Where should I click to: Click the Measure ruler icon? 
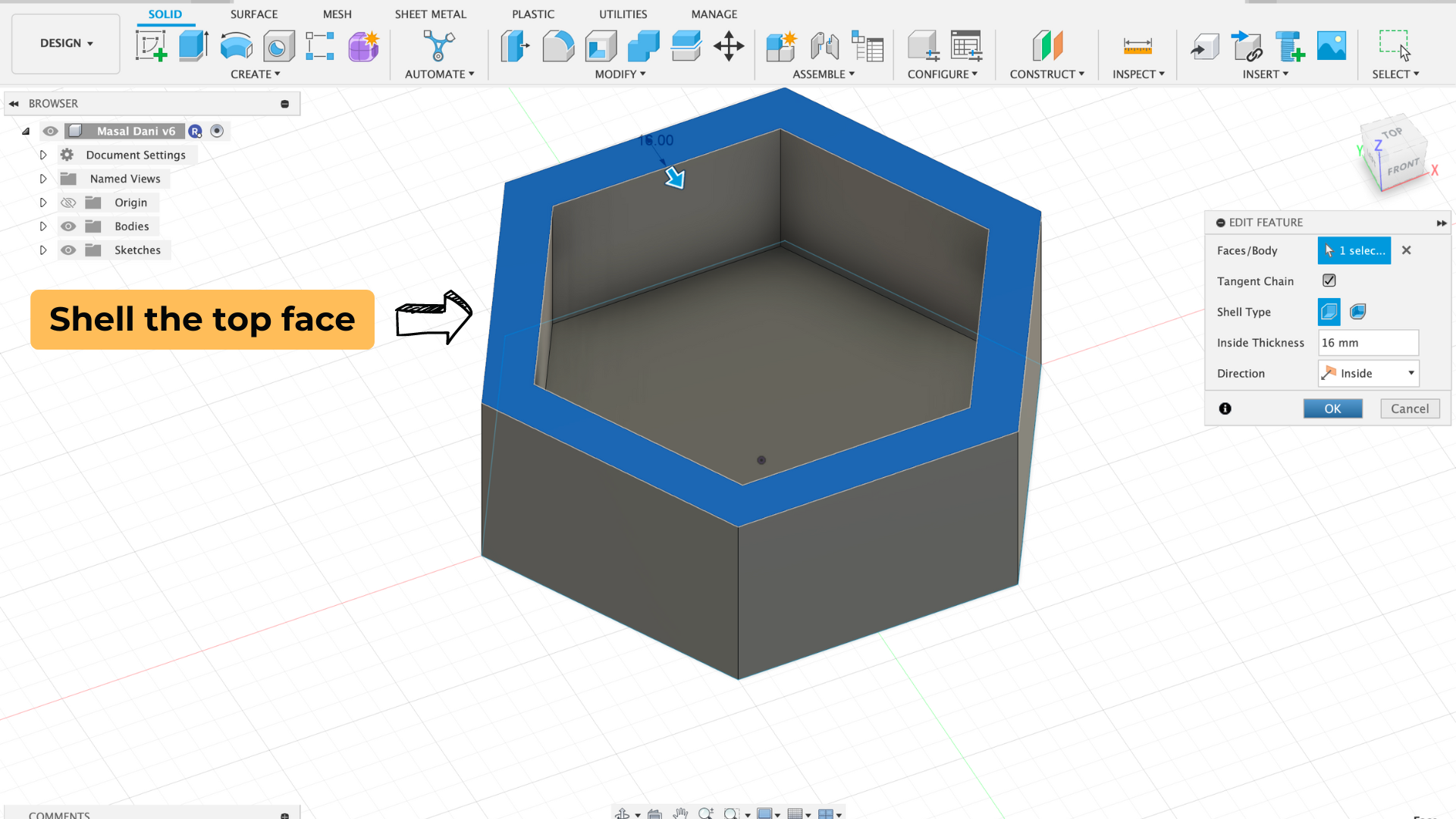1137,46
